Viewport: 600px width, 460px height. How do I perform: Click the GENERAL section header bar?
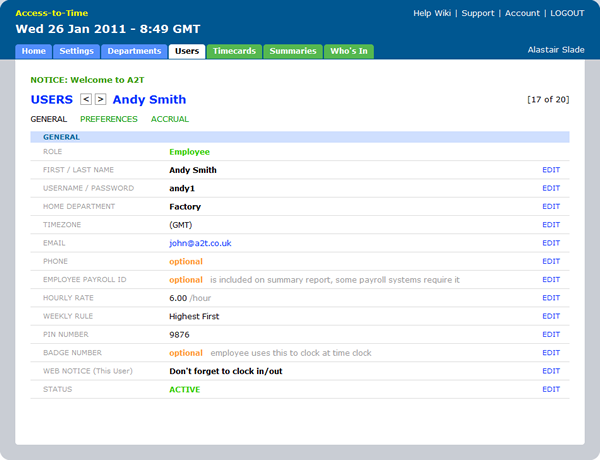point(300,137)
